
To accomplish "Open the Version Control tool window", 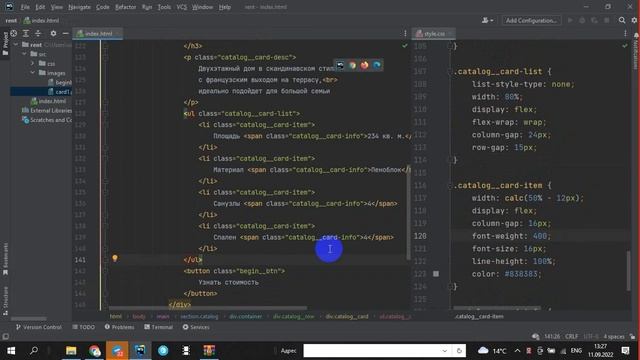I will coord(38,327).
